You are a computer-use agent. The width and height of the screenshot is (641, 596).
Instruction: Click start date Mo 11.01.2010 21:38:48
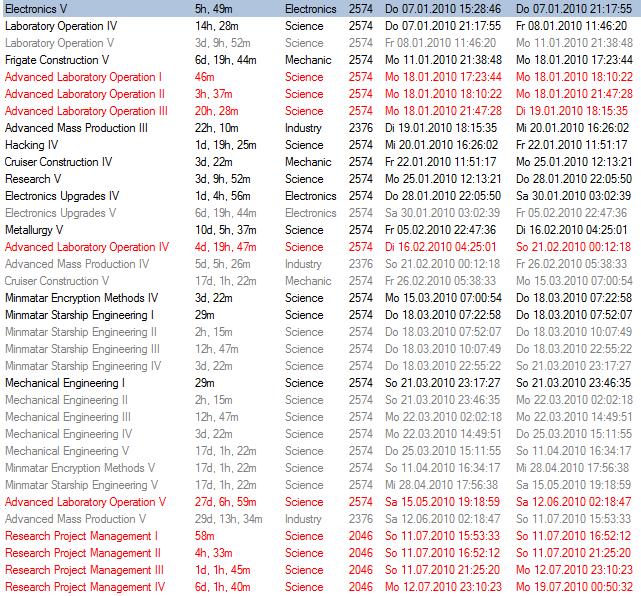443,60
